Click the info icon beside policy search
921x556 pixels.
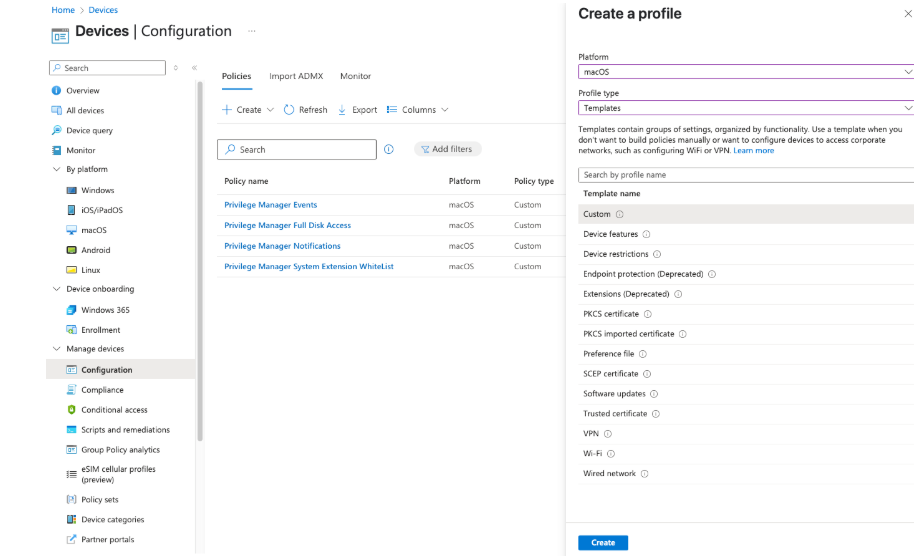click(389, 149)
